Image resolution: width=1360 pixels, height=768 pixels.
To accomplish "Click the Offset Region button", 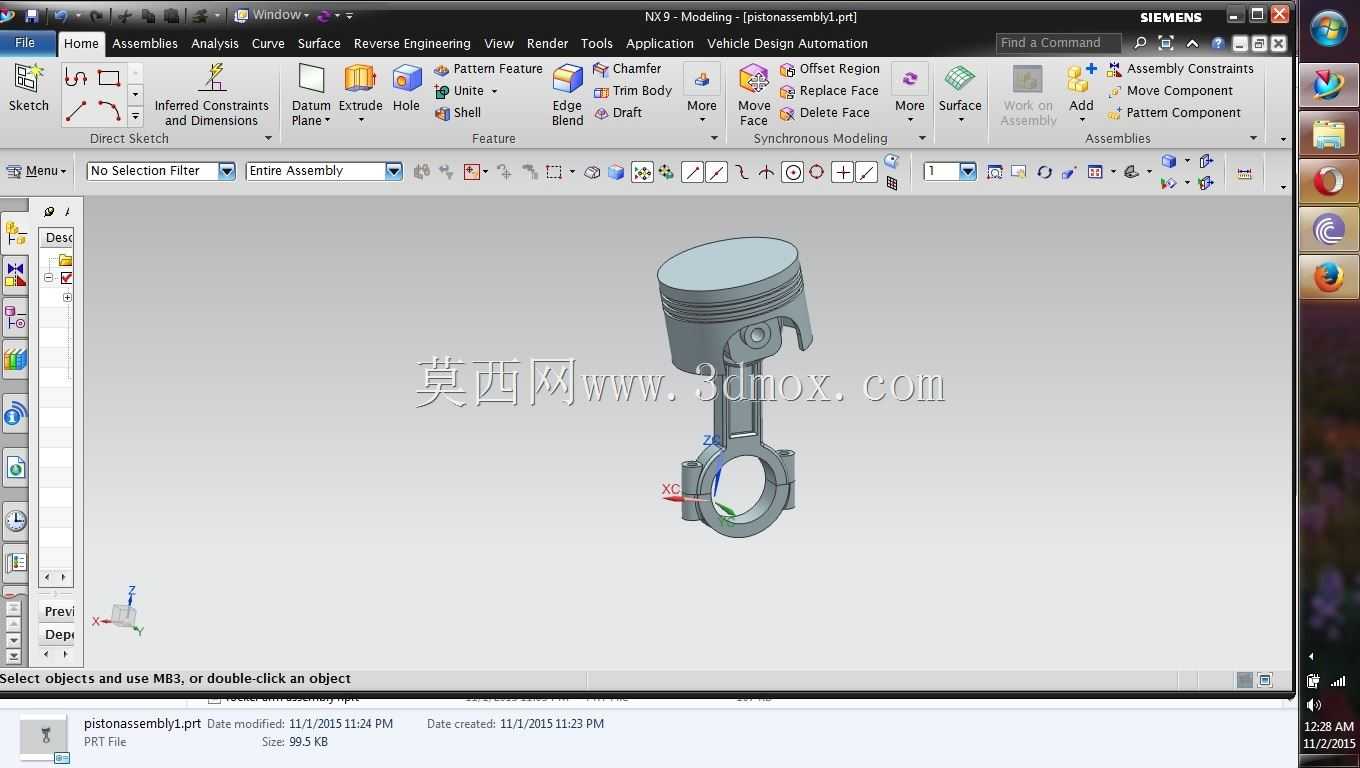I will pos(829,69).
